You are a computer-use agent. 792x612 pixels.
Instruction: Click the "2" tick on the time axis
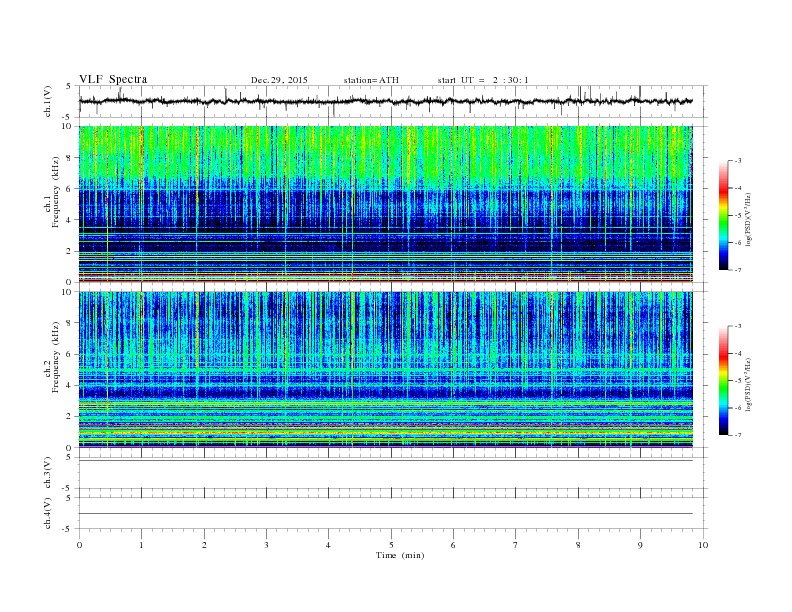(x=204, y=545)
